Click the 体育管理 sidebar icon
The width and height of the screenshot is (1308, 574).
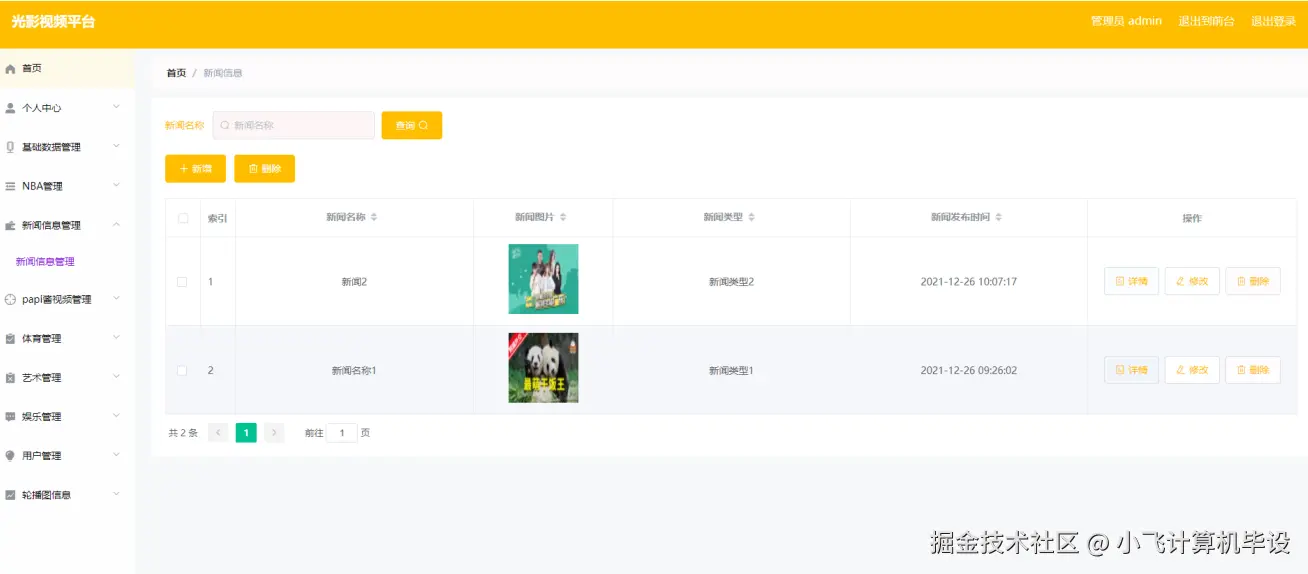click(x=10, y=339)
